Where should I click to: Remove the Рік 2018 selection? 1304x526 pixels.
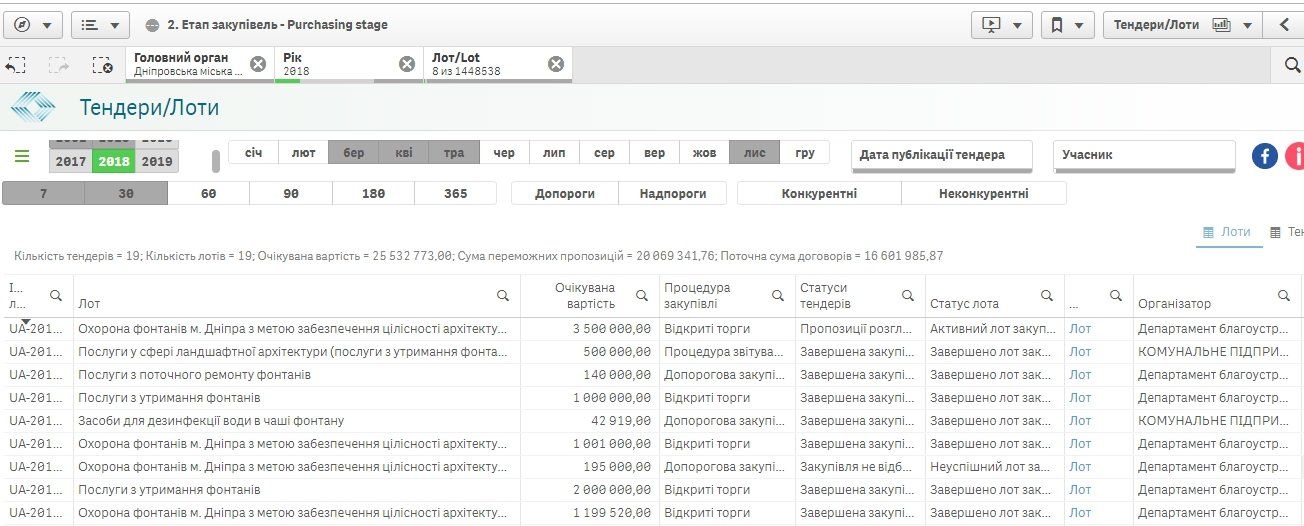pyautogui.click(x=407, y=64)
